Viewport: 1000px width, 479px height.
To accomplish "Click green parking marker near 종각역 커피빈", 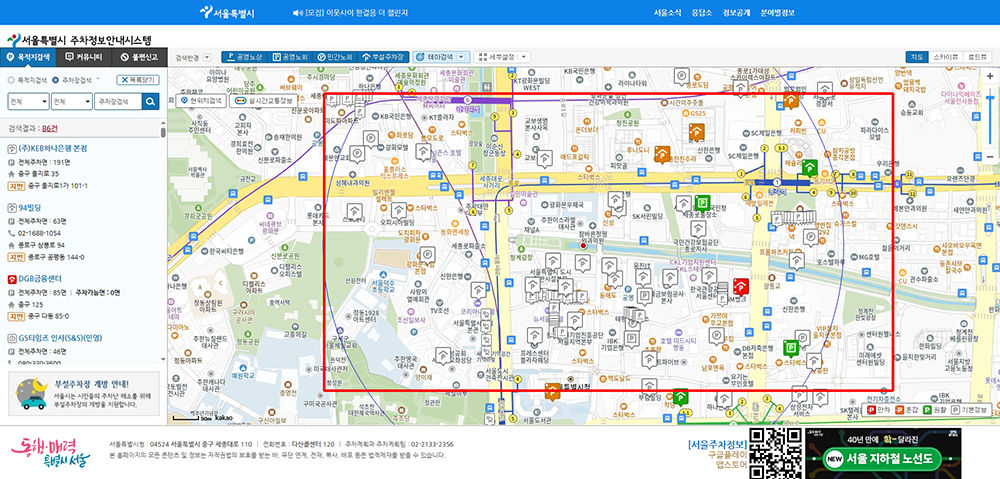I will tap(810, 168).
